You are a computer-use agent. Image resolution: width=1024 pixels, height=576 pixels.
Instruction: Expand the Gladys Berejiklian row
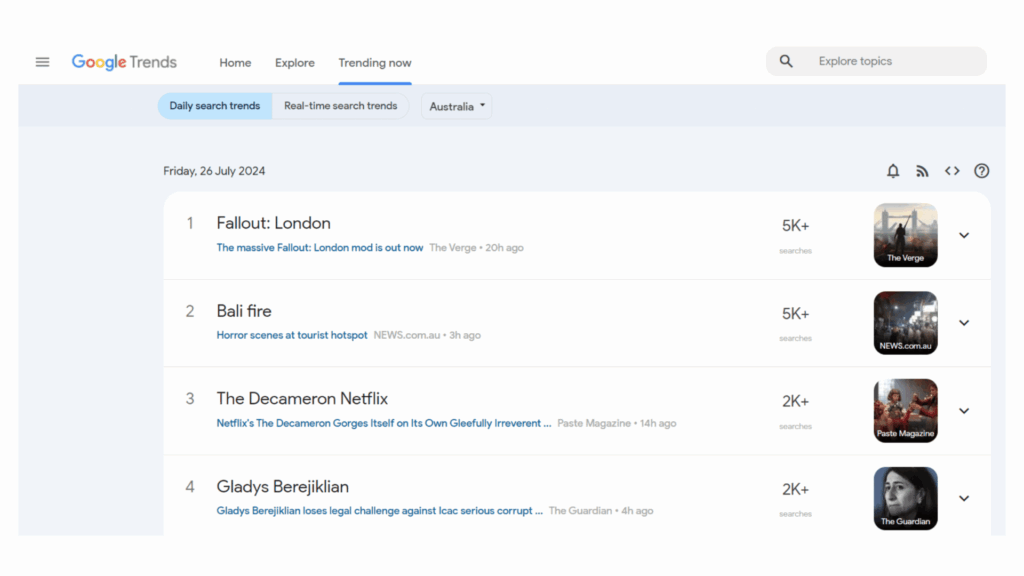click(964, 498)
